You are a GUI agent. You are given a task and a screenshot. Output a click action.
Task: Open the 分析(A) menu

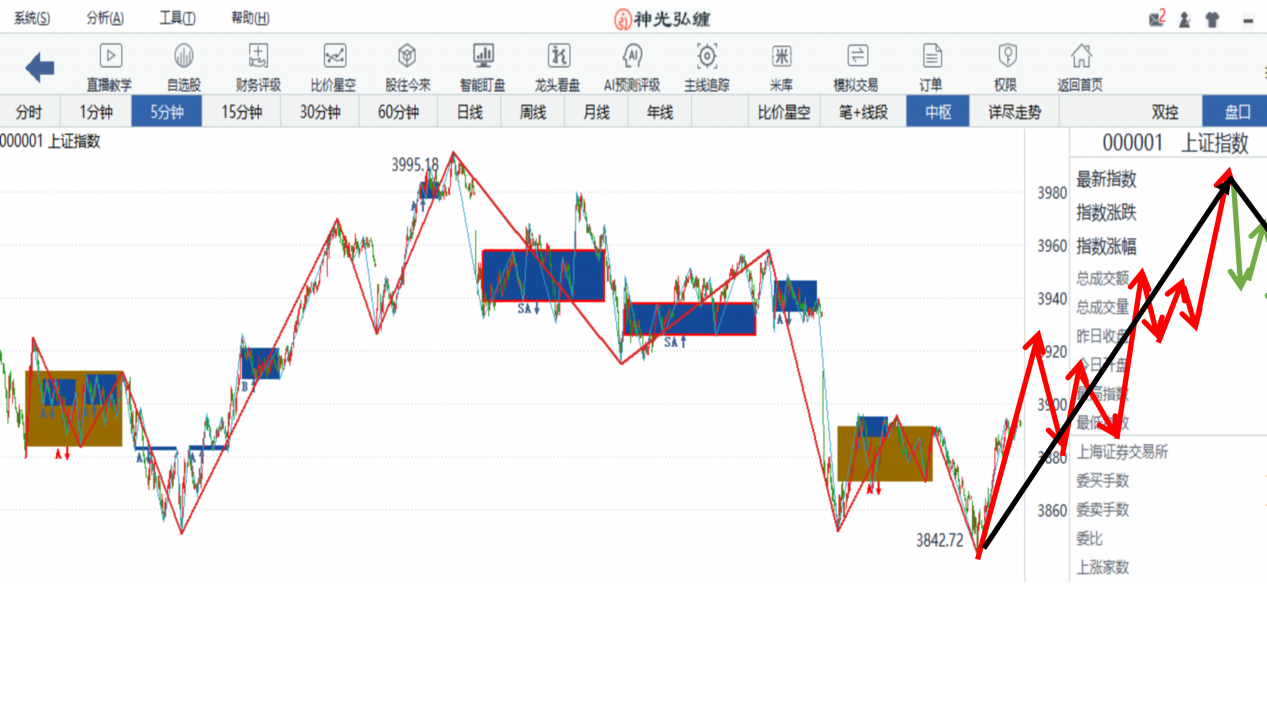(105, 18)
